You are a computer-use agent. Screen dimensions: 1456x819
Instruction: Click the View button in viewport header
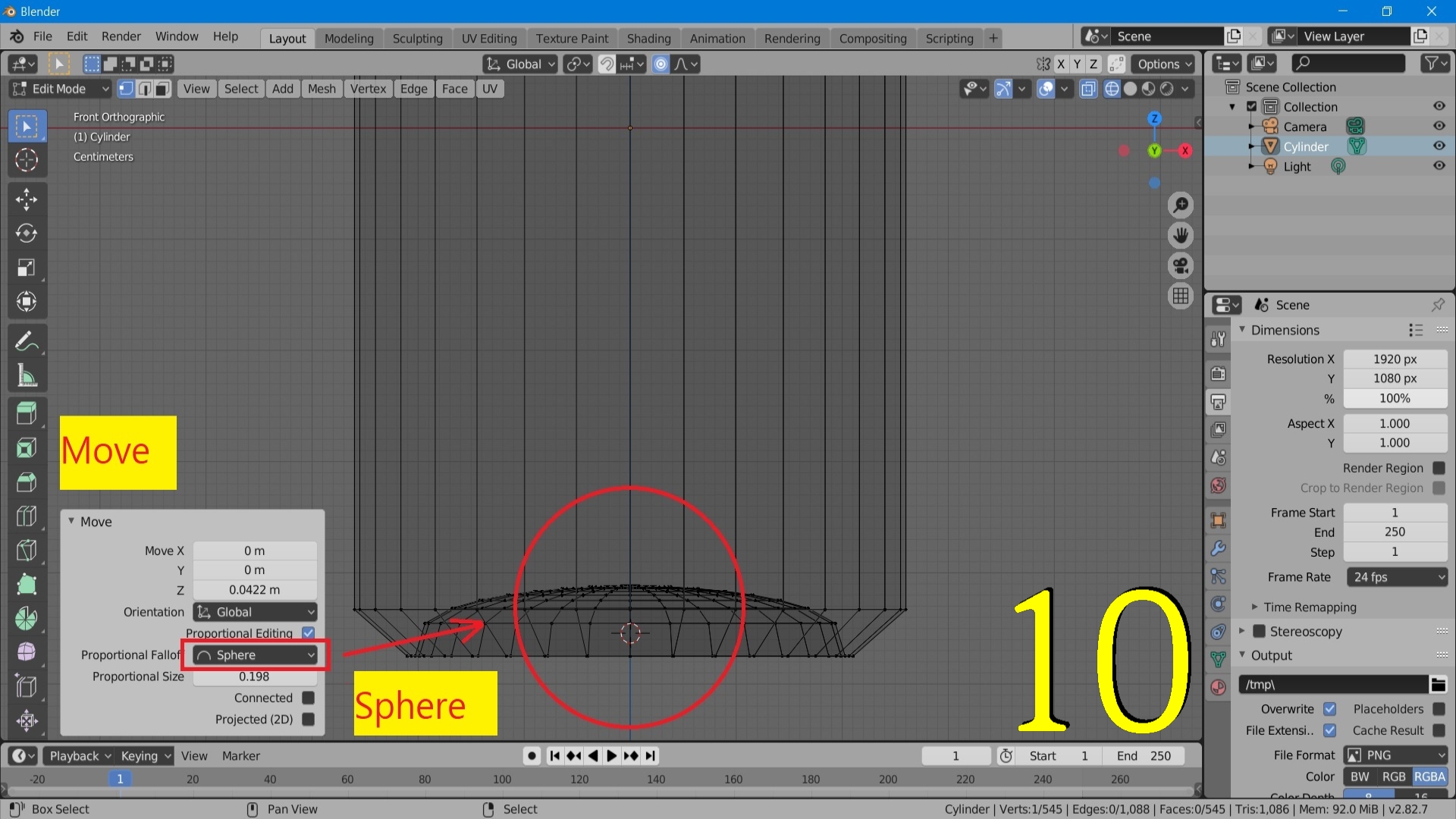click(x=196, y=89)
